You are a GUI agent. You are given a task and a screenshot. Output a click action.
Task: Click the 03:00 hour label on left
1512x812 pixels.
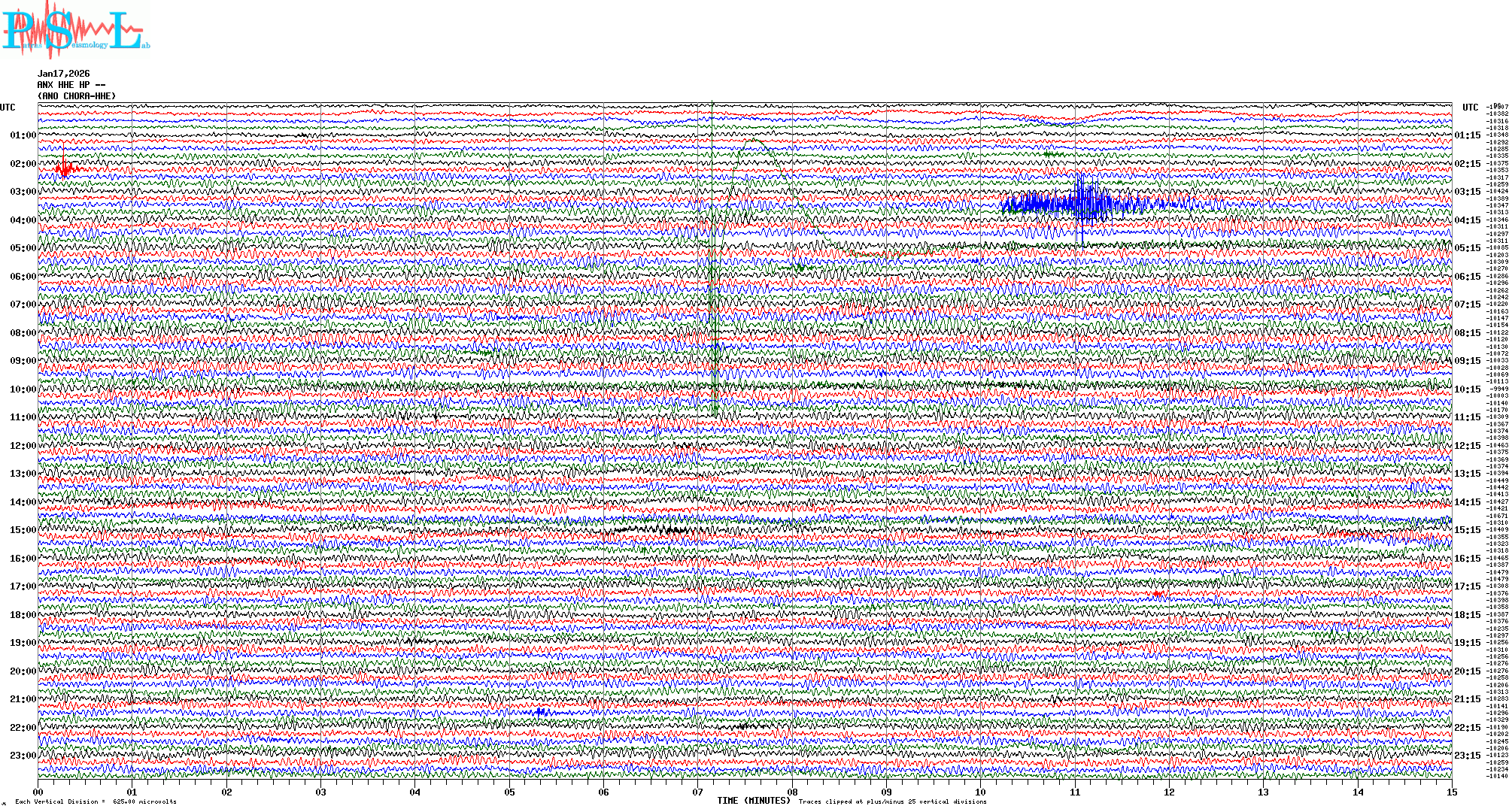click(x=23, y=192)
